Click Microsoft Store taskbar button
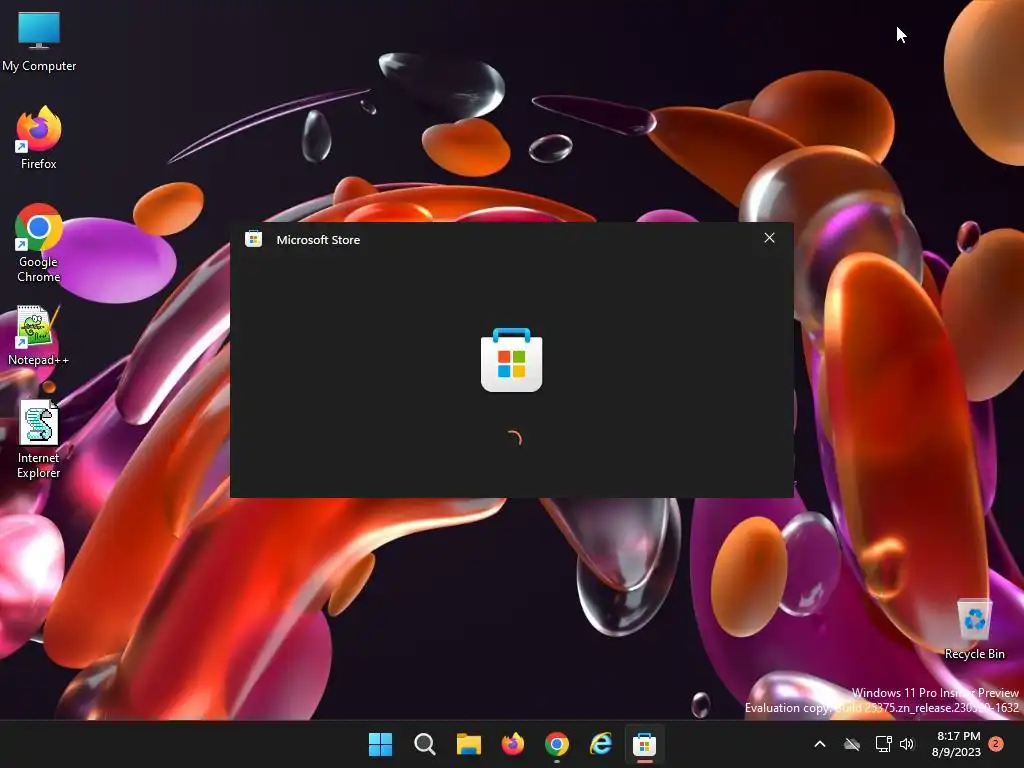Image resolution: width=1024 pixels, height=768 pixels. pyautogui.click(x=645, y=744)
